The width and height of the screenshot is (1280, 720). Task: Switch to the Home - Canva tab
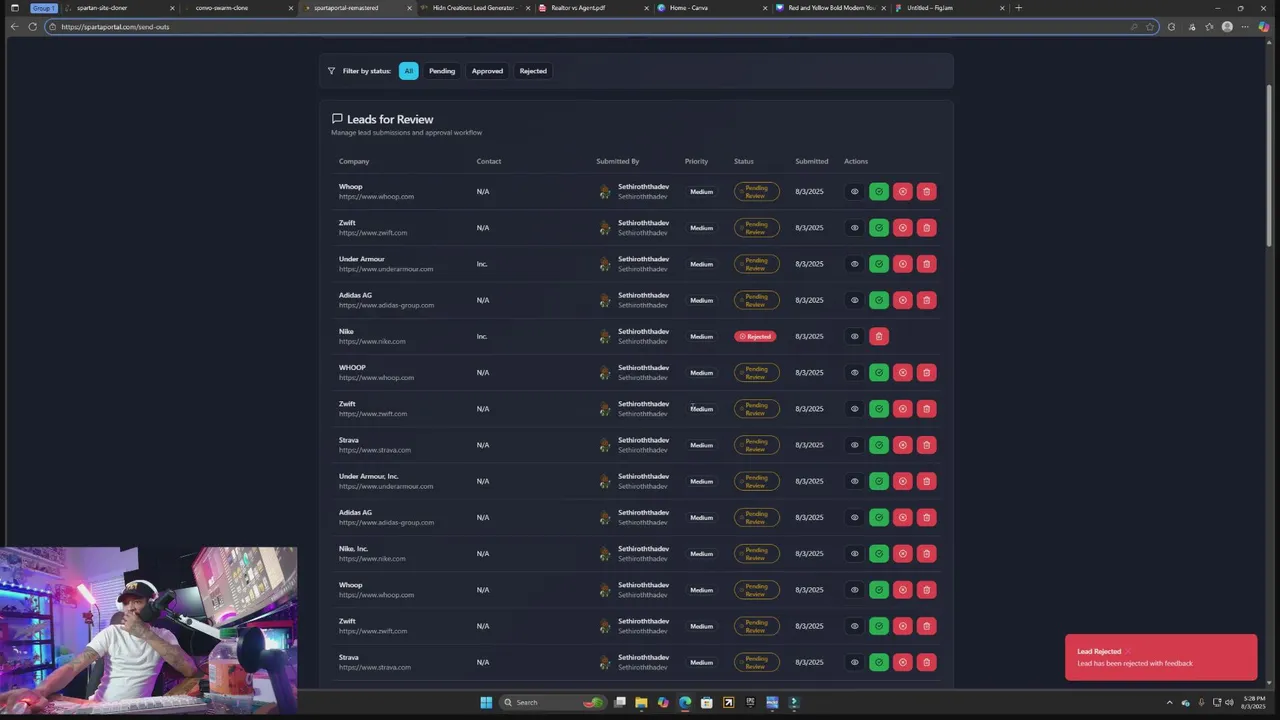click(710, 8)
